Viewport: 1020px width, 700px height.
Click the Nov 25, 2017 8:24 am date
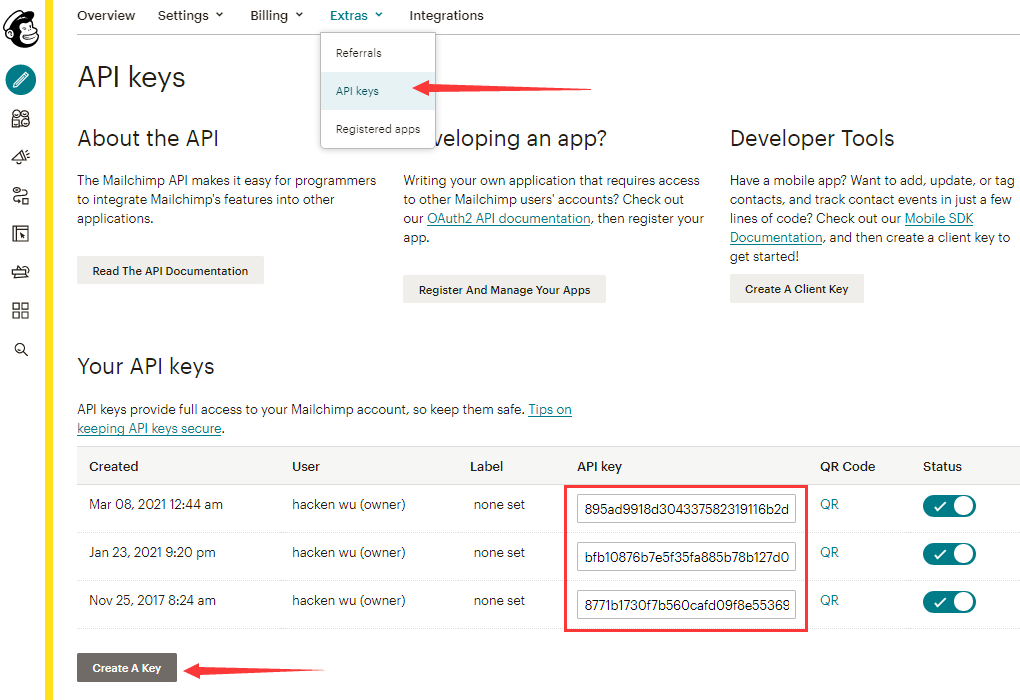click(x=152, y=600)
